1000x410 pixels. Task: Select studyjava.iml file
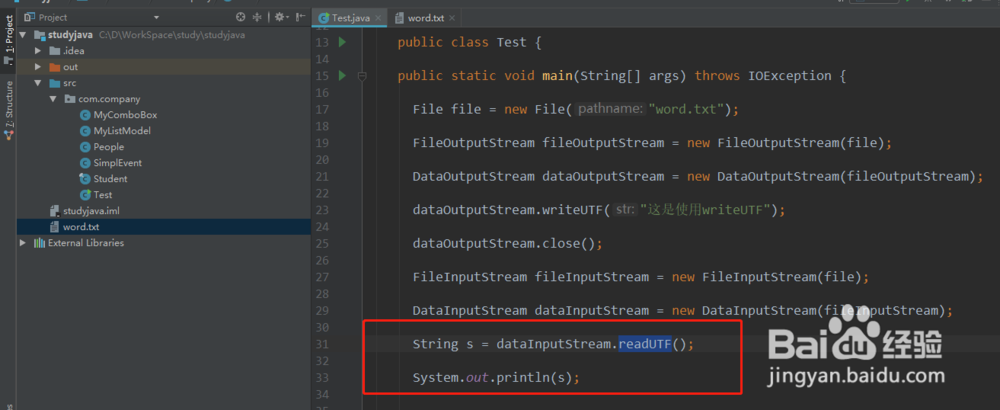coord(91,211)
